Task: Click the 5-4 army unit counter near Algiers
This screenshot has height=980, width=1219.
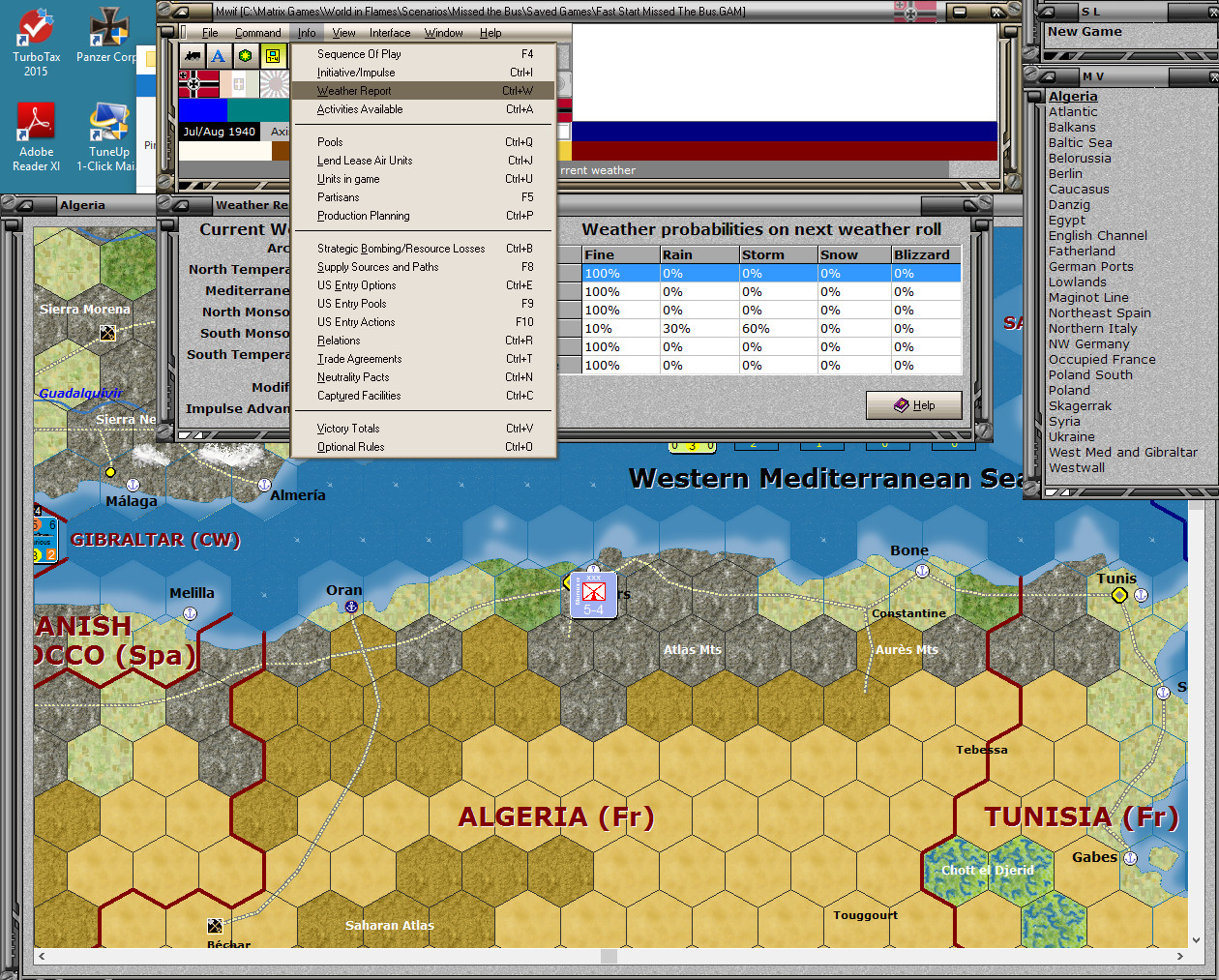Action: 593,594
